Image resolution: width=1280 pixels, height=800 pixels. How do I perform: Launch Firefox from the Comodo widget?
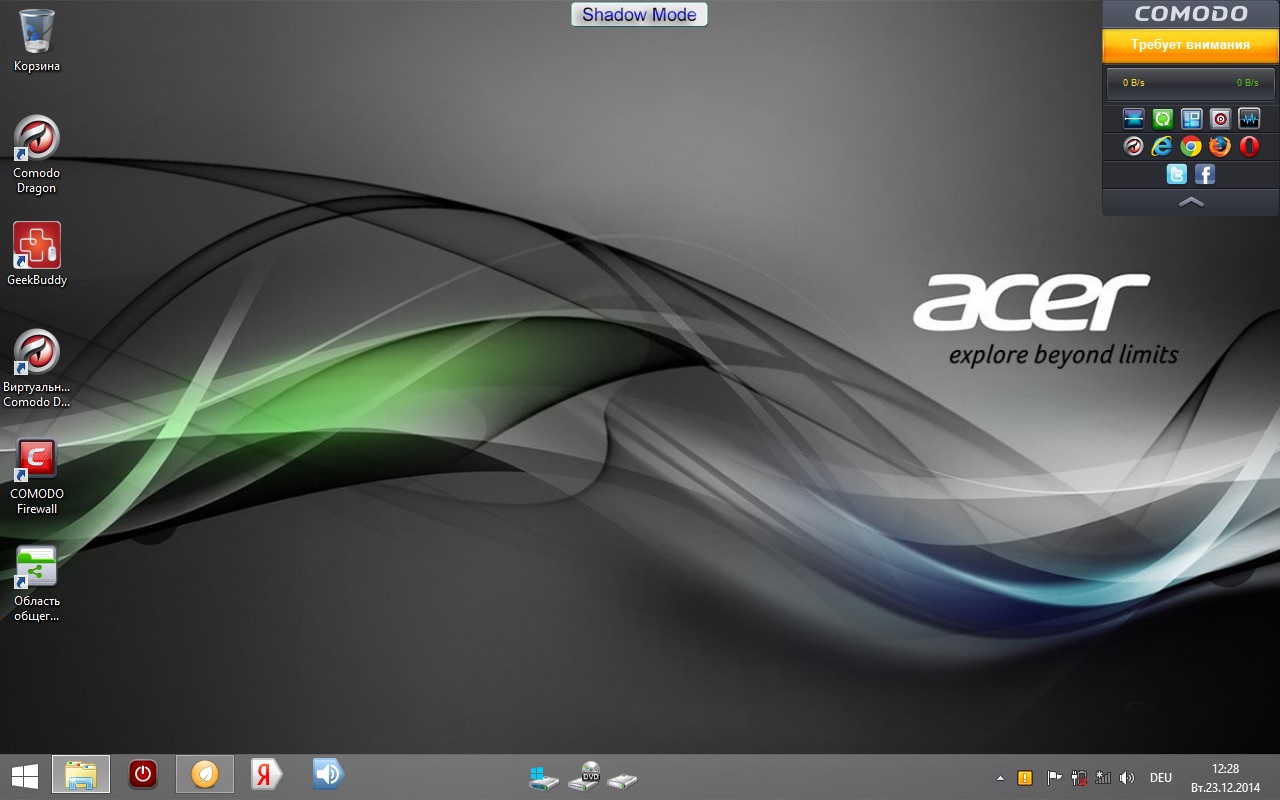[x=1219, y=147]
